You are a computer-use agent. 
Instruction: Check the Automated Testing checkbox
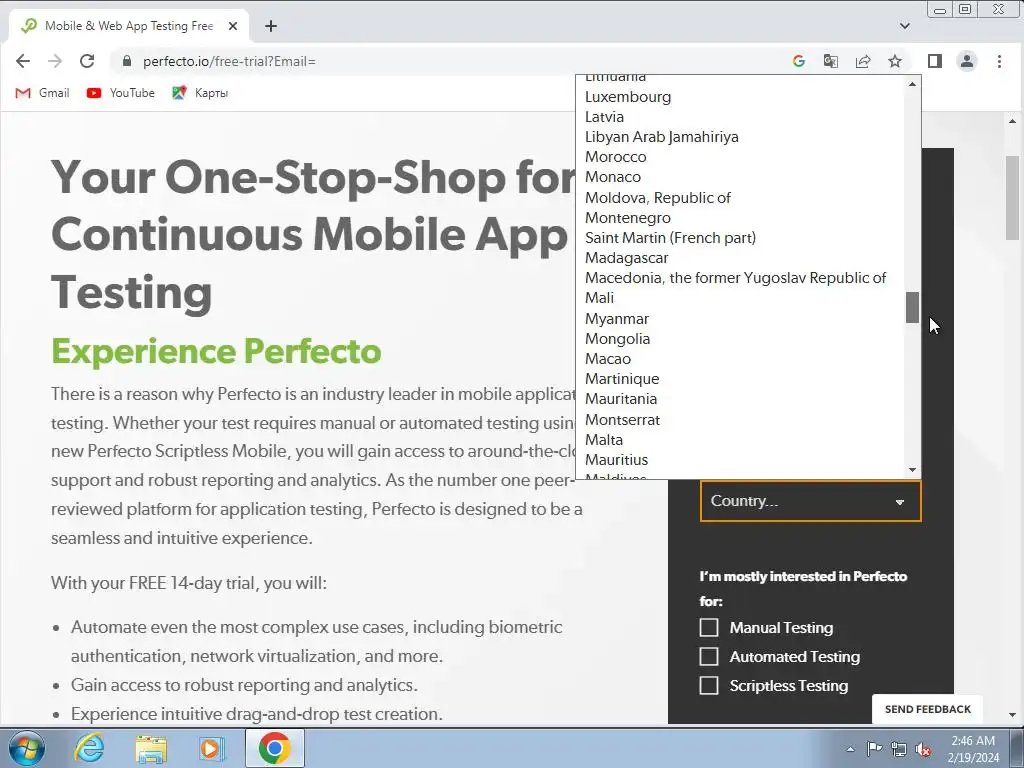pyautogui.click(x=709, y=656)
